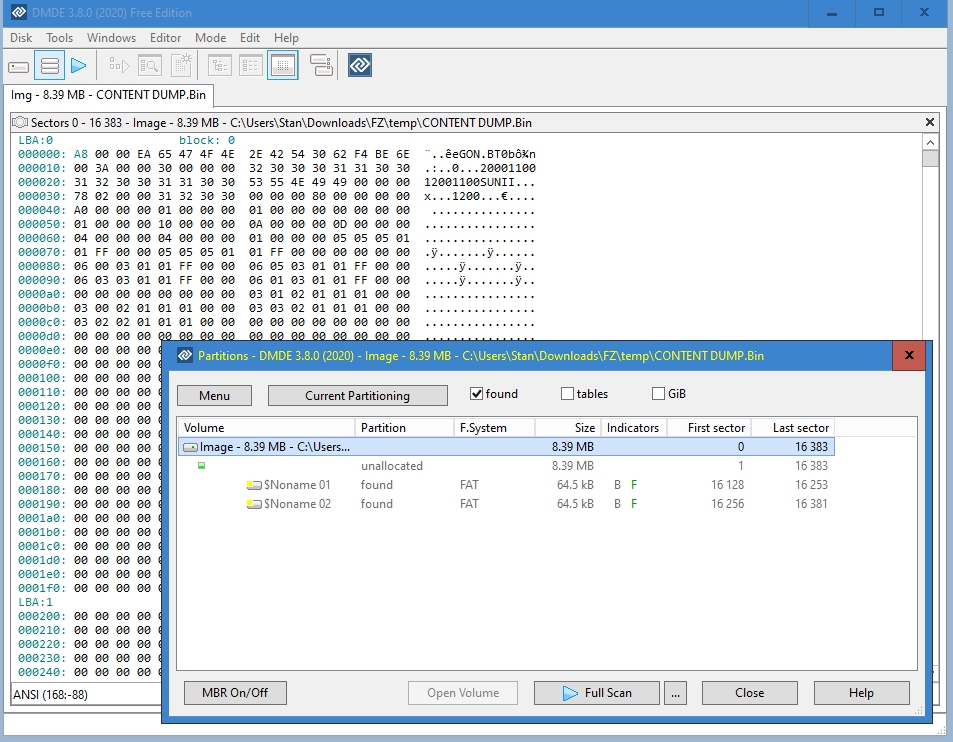Collapse the green unallocated tree node
Screen dimensions: 953x742
(201, 465)
